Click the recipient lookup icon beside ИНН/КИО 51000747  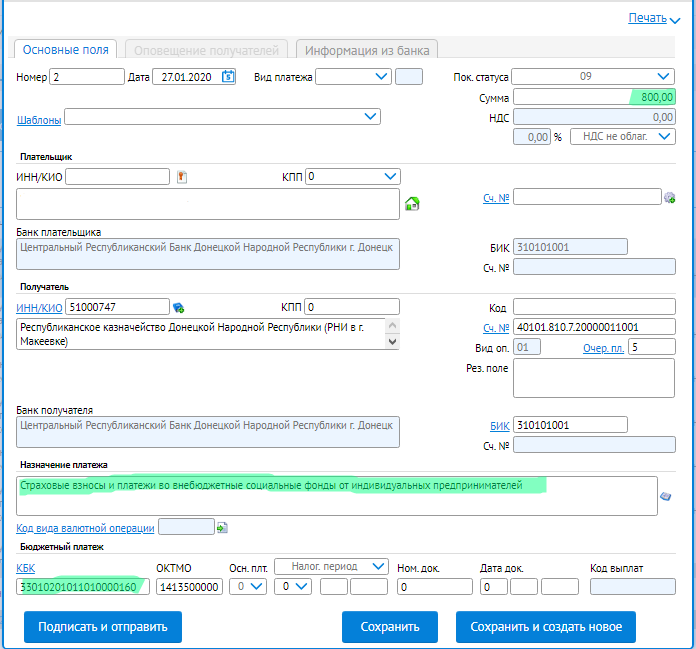tap(179, 307)
